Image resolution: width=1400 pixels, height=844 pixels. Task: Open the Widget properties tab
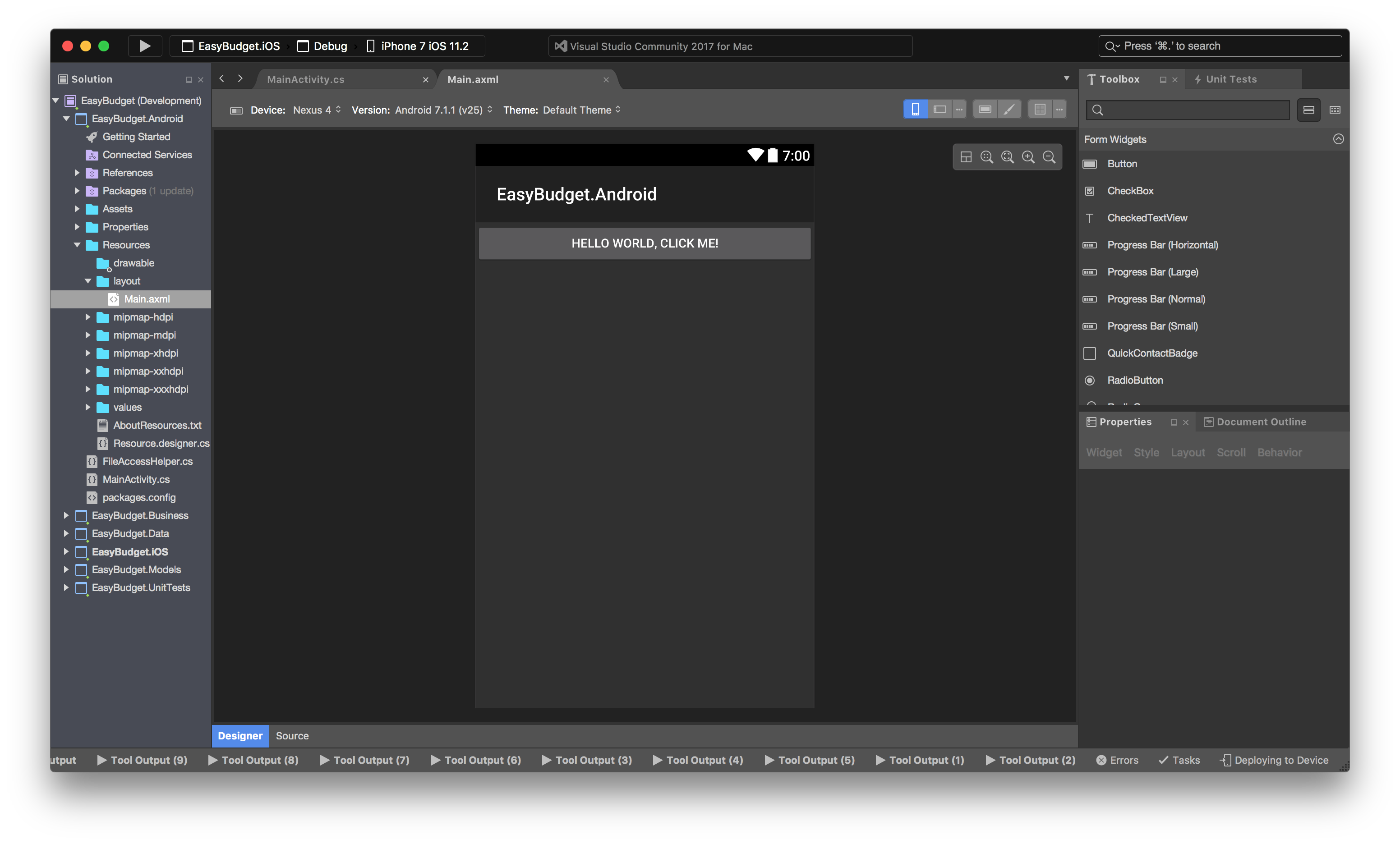(x=1104, y=453)
